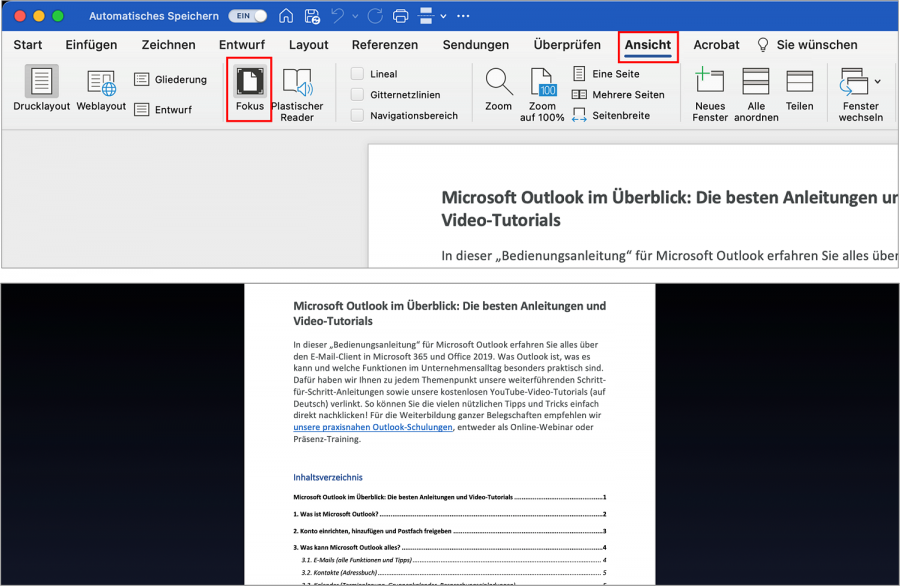
Task: Open the ellipsis overflow menu in the toolbar
Action: click(463, 15)
